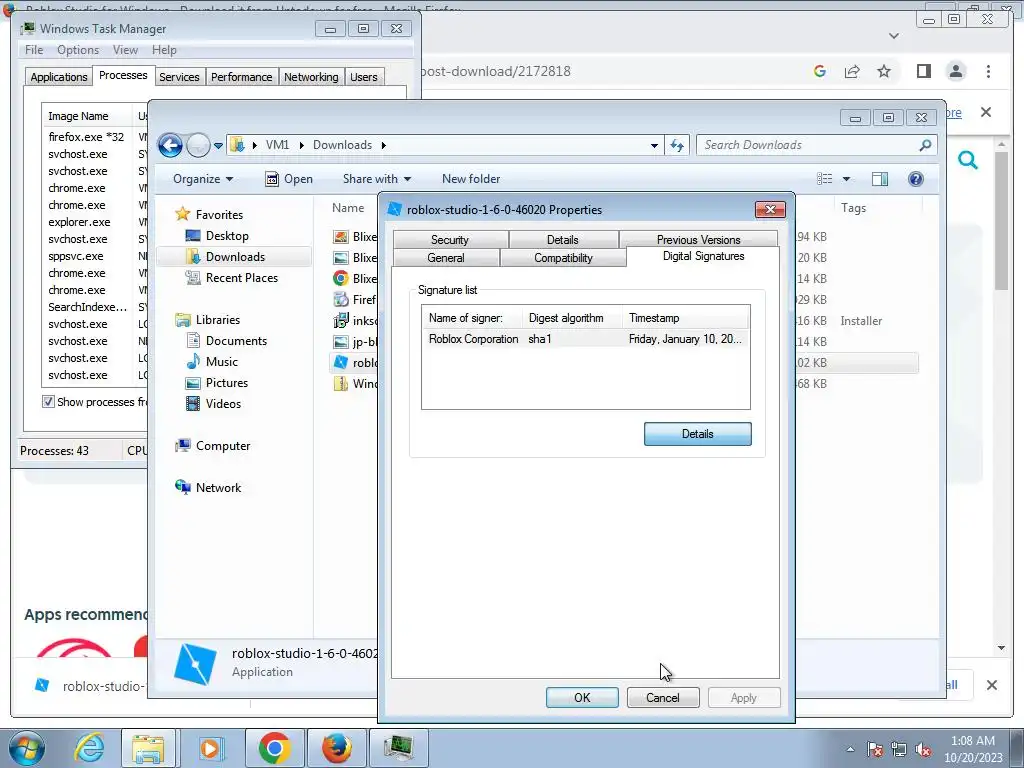This screenshot has height=768, width=1024.
Task: Switch to Applications tab in Task Manager
Action: tap(59, 77)
